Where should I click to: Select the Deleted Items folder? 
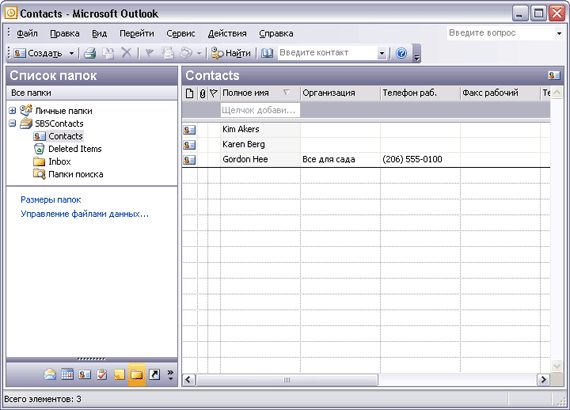[75, 149]
